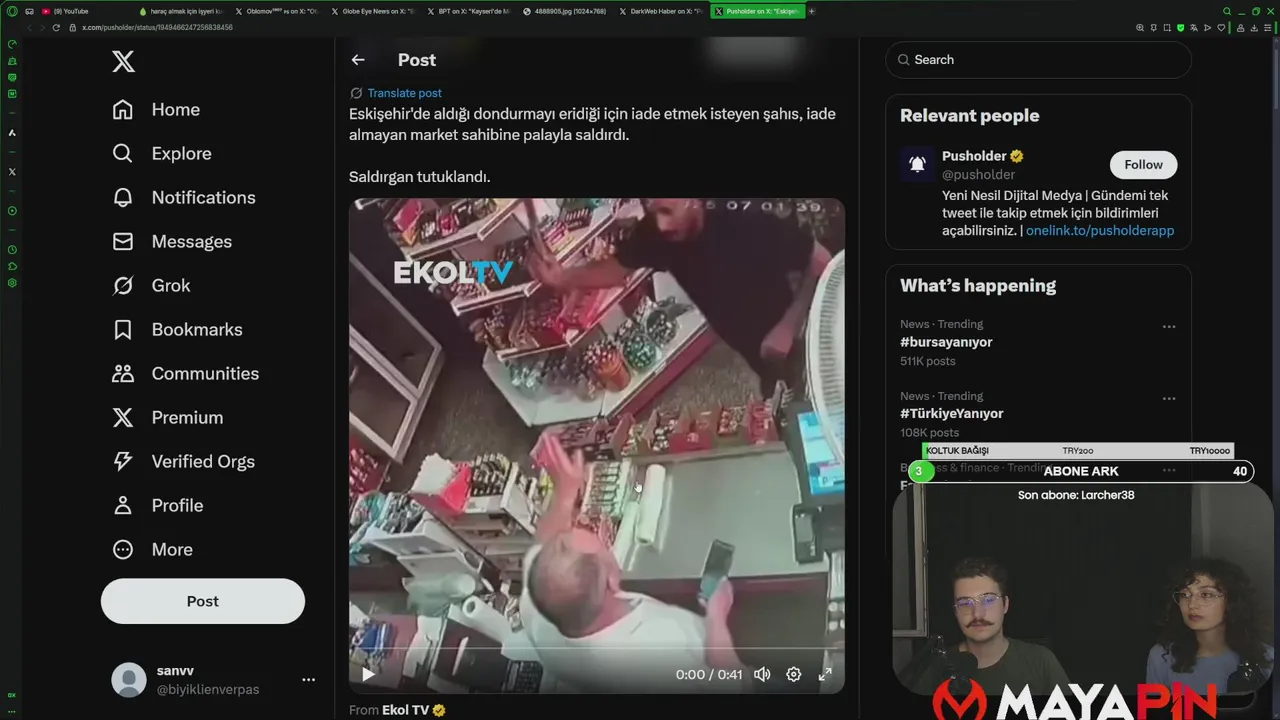Screen dimensions: 1280x720
Task: Follow the Pusholder account
Action: point(1143,165)
